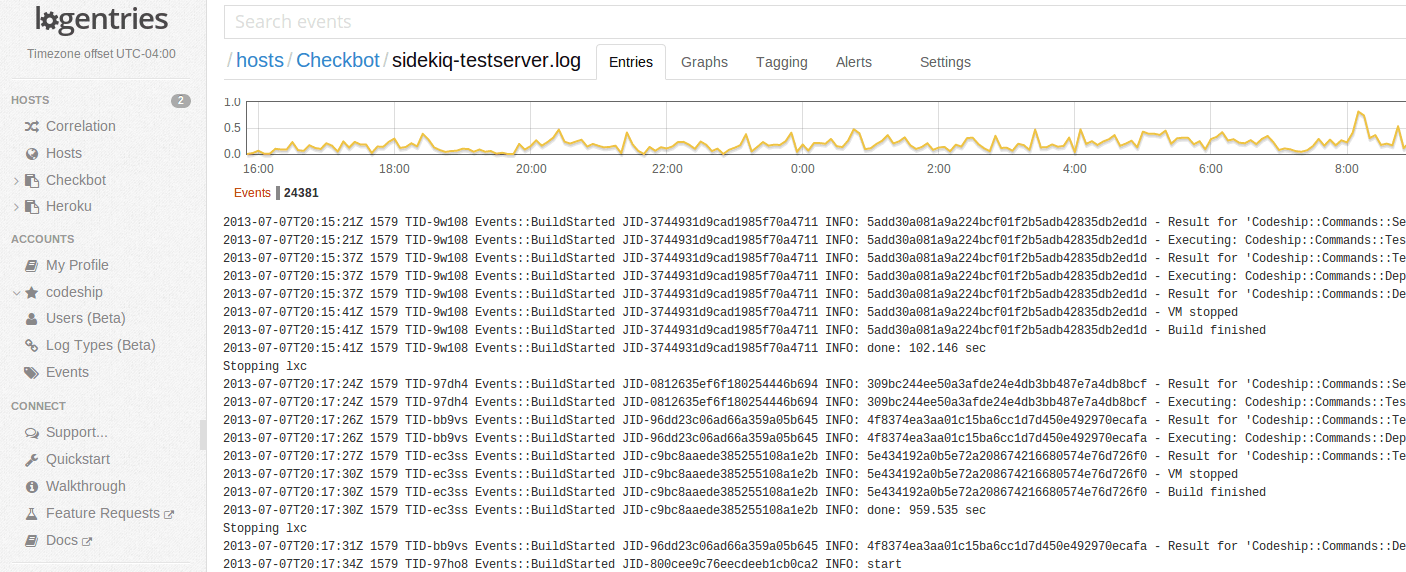Open the Graphs tab
Image resolution: width=1406 pixels, height=572 pixels.
704,62
